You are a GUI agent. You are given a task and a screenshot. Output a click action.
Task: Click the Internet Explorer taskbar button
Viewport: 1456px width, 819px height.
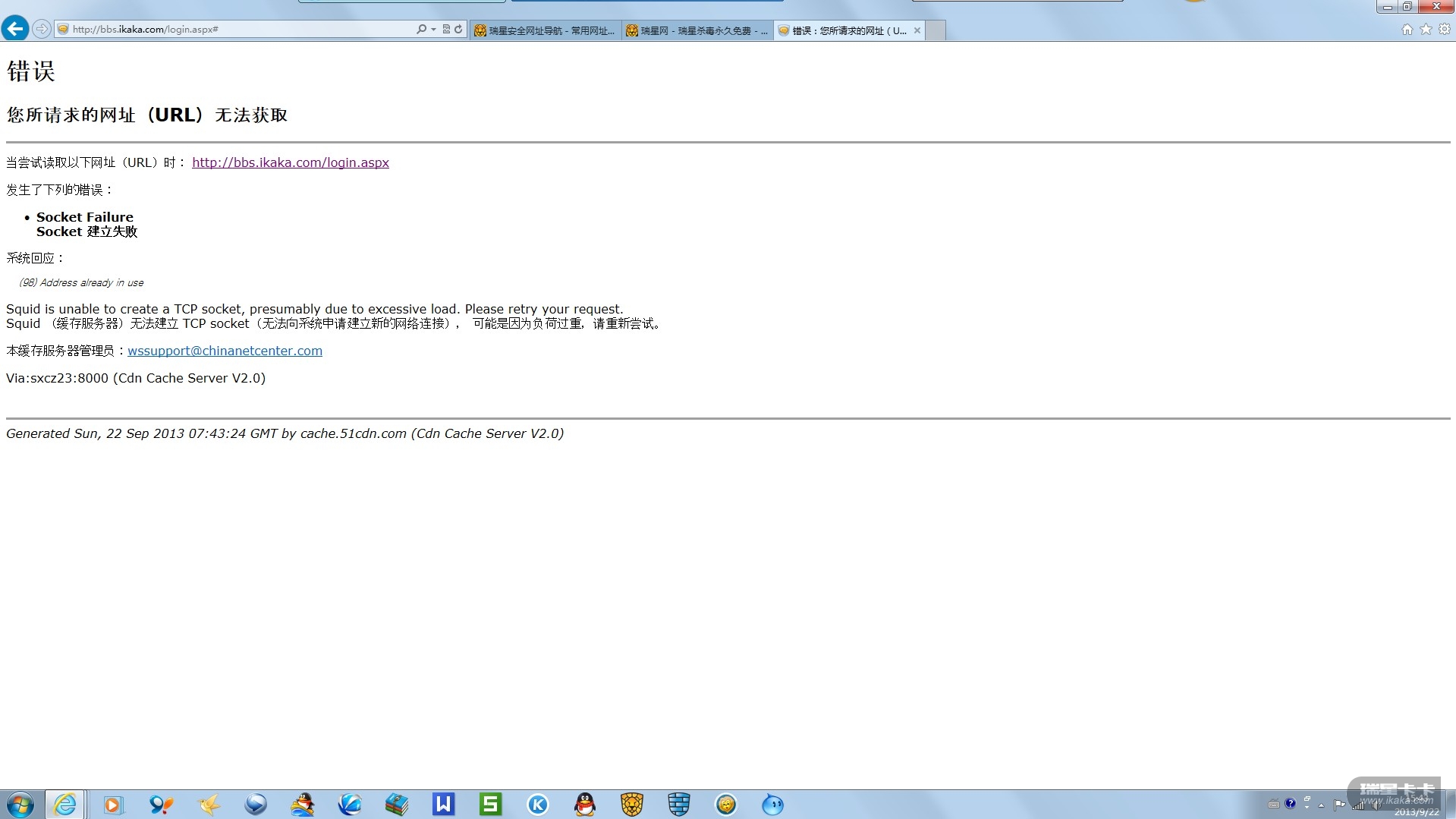[65, 805]
